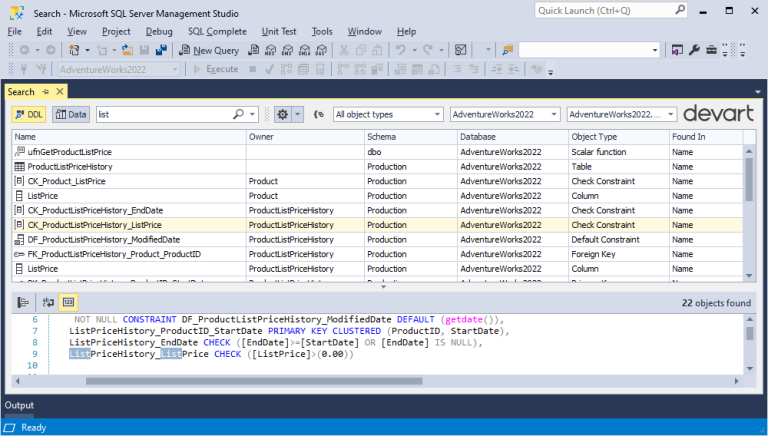Open the server connection dropdown near devart logo
The height and width of the screenshot is (436, 768).
[x=621, y=114]
